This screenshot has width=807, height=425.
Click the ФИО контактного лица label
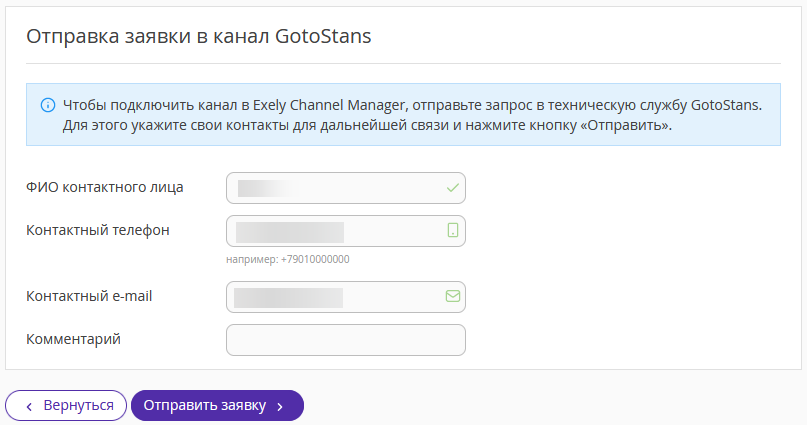[104, 187]
